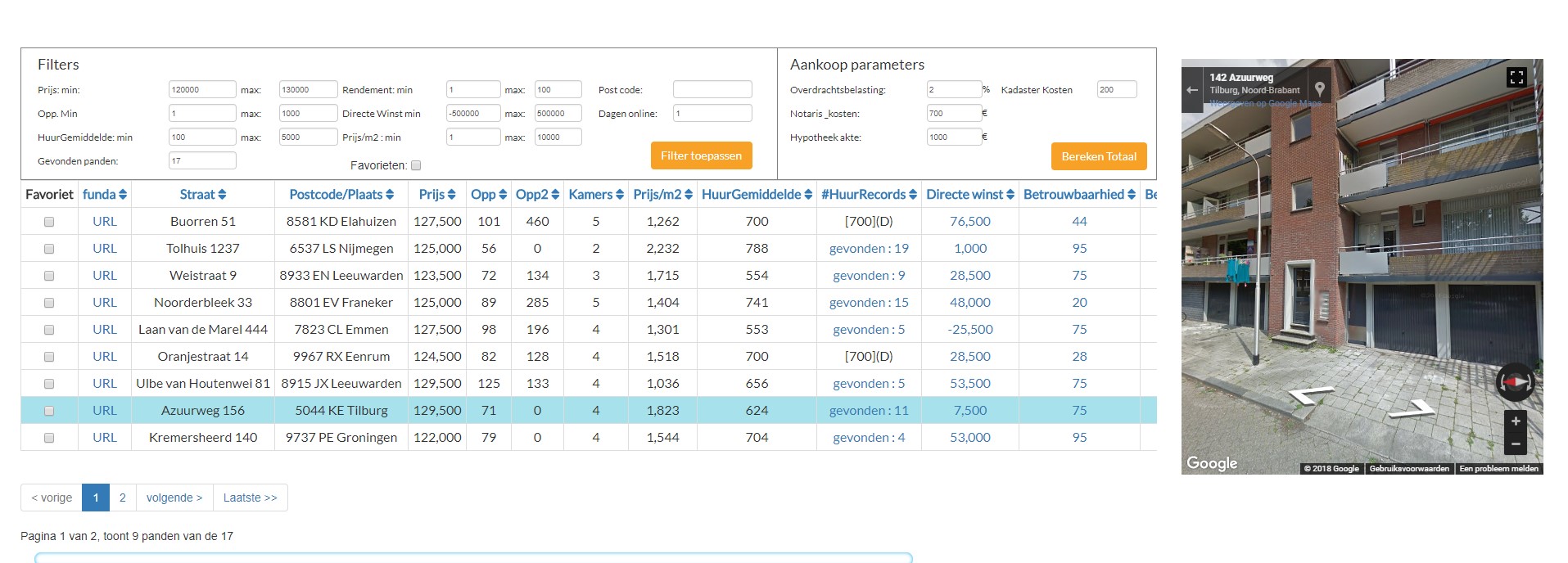Sort by HuurGemiddelde column header

click(x=756, y=195)
